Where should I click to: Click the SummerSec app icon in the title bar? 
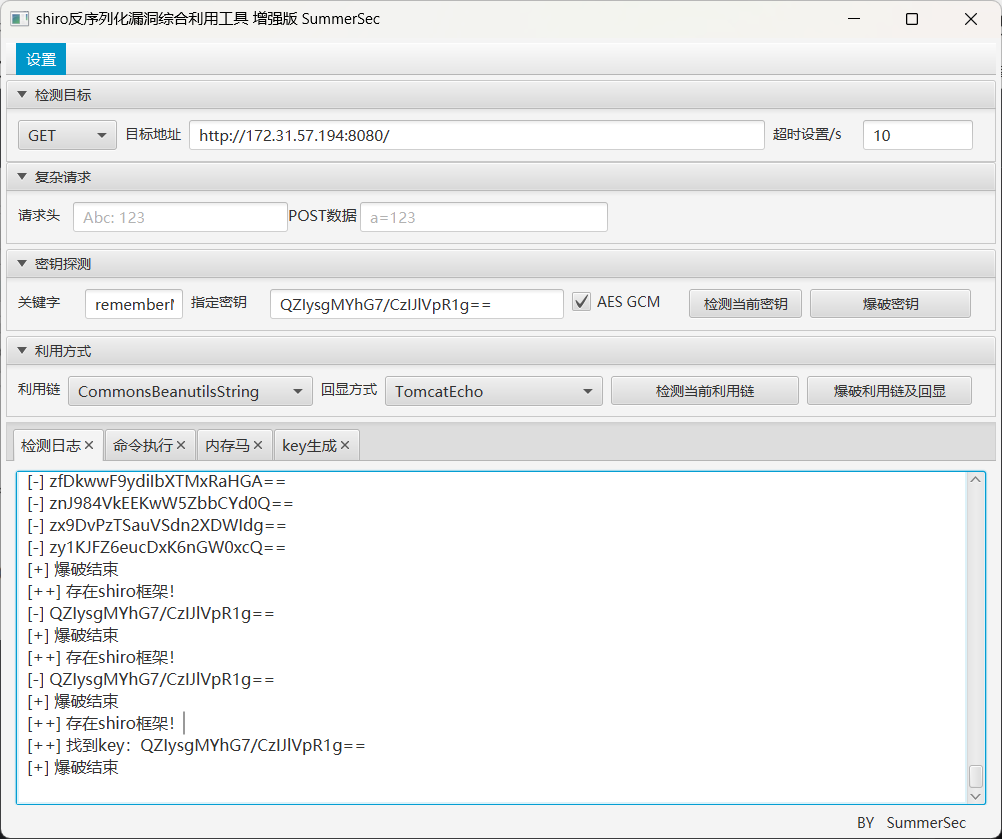[19, 18]
